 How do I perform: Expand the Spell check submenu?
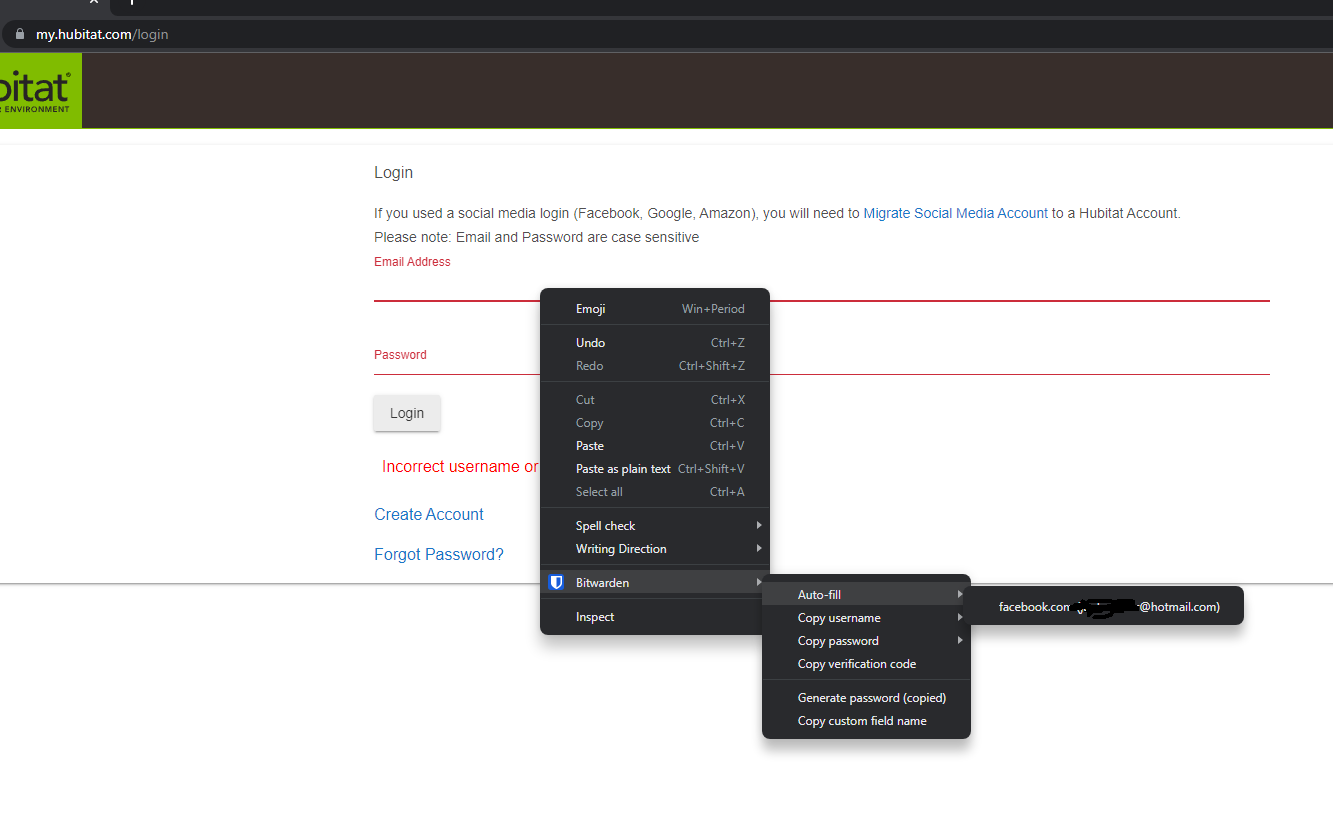(x=605, y=524)
